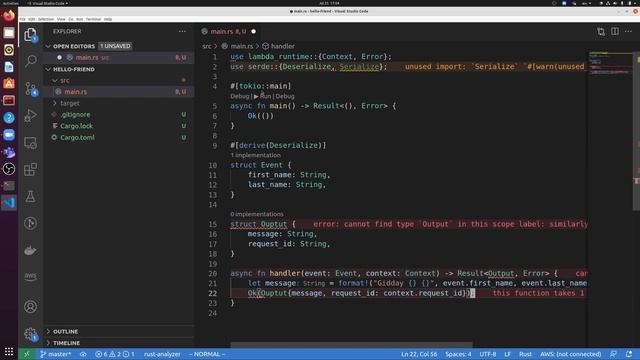This screenshot has width=640, height=360.
Task: Open the Explorer view in the activity bar
Action: coord(31,35)
